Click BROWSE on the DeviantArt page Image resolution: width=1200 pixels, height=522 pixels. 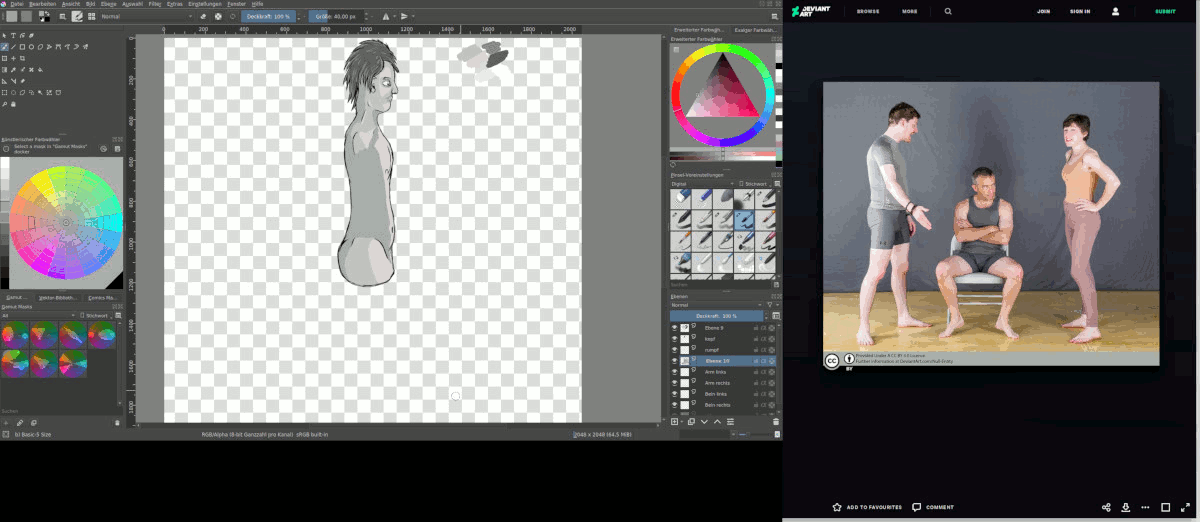[x=867, y=12]
